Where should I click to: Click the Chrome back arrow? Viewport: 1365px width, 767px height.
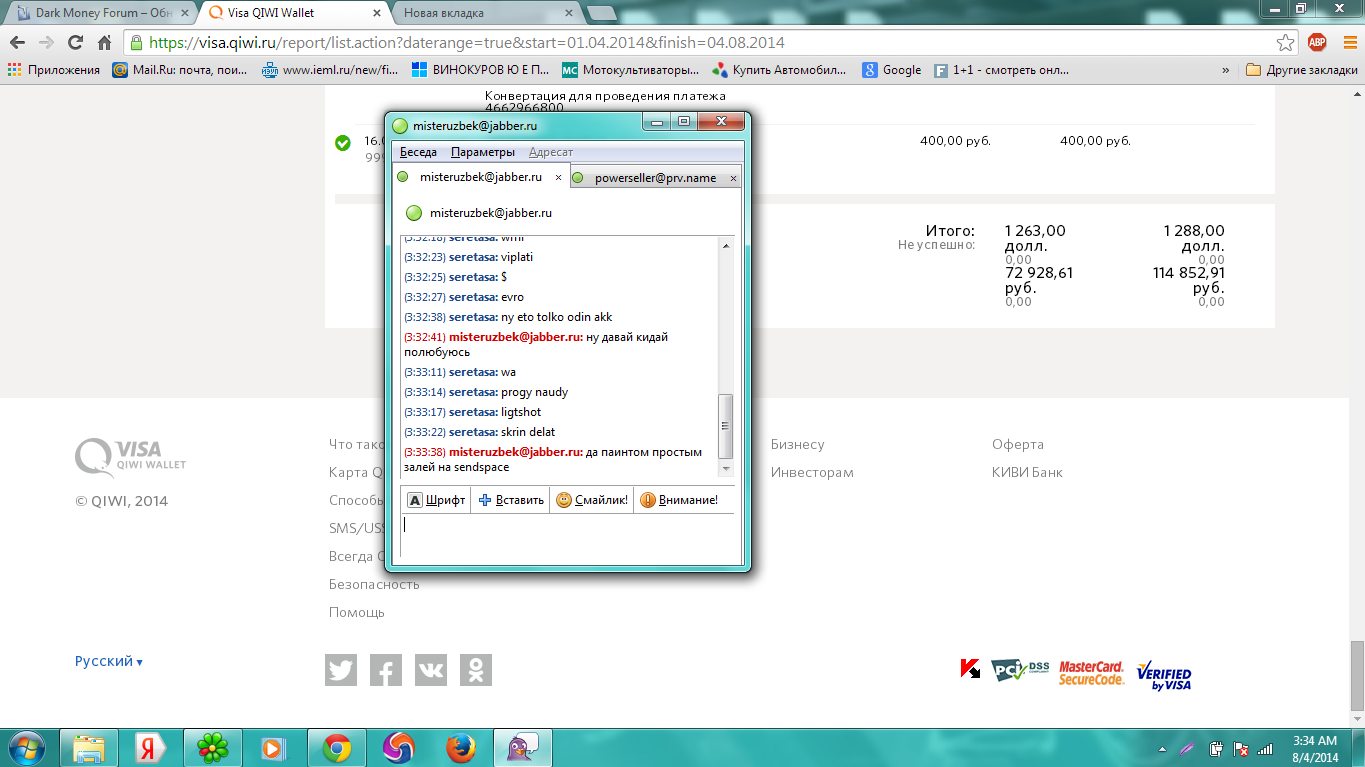click(x=17, y=43)
